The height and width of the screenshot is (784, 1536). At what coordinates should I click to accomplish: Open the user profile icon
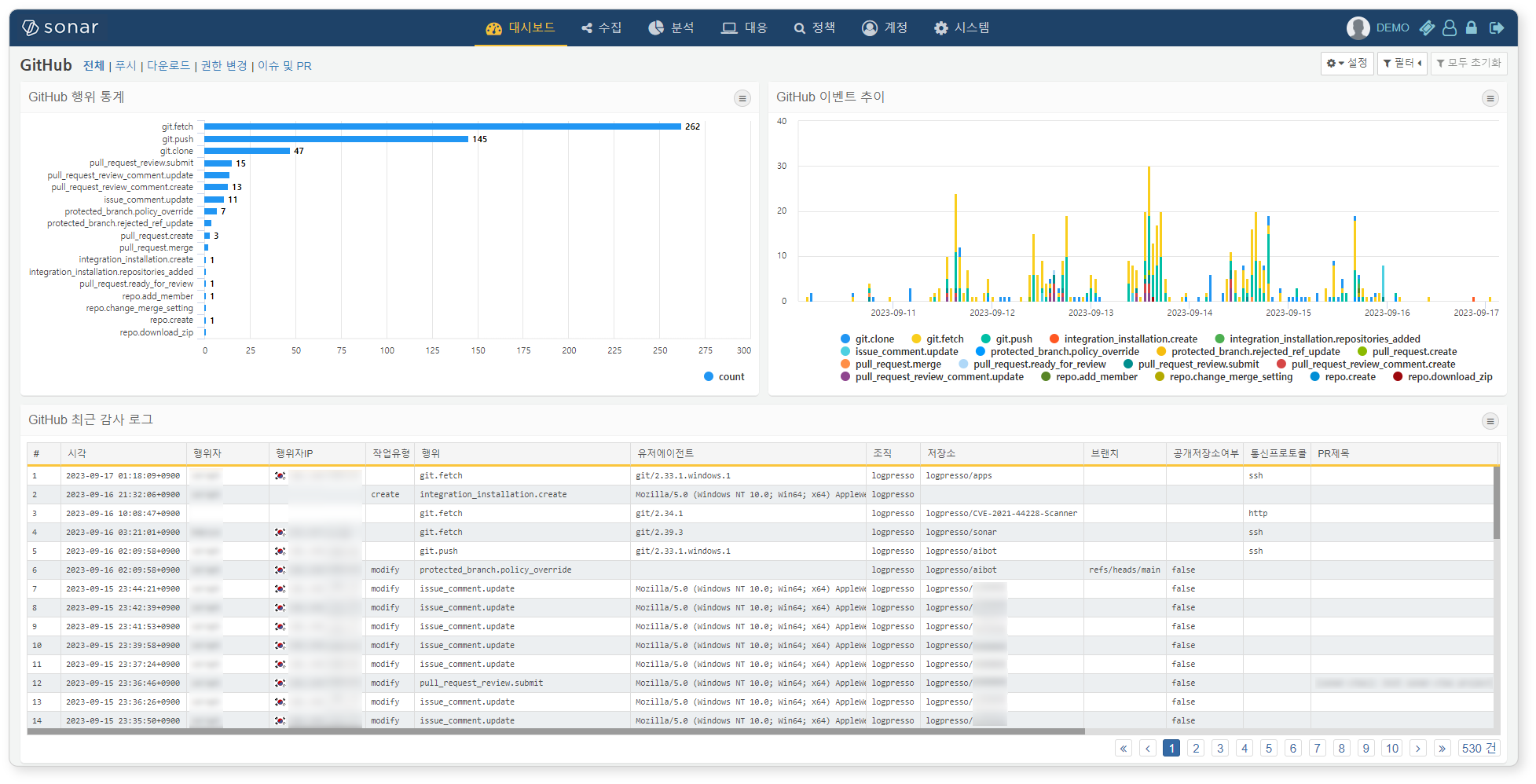[x=1450, y=28]
